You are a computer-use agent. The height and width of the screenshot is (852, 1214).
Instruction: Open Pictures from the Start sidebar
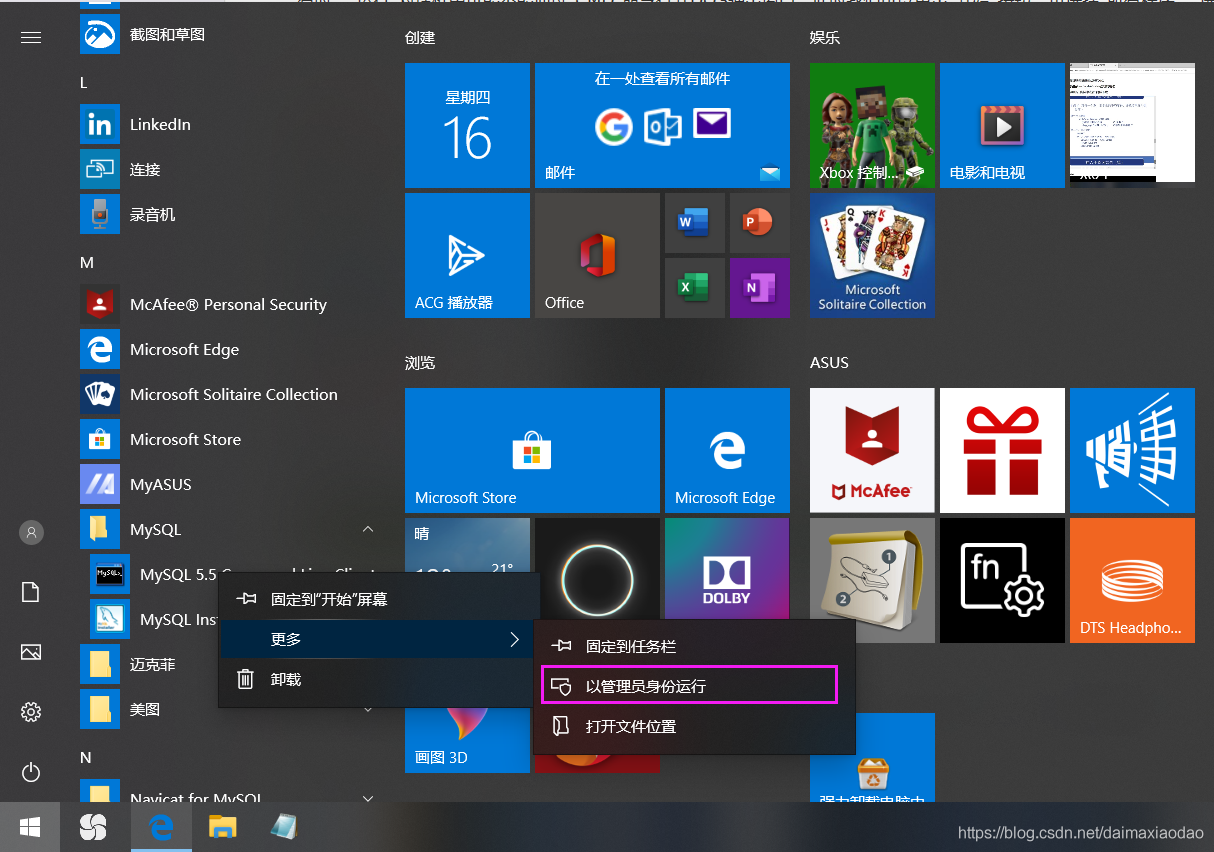click(31, 652)
